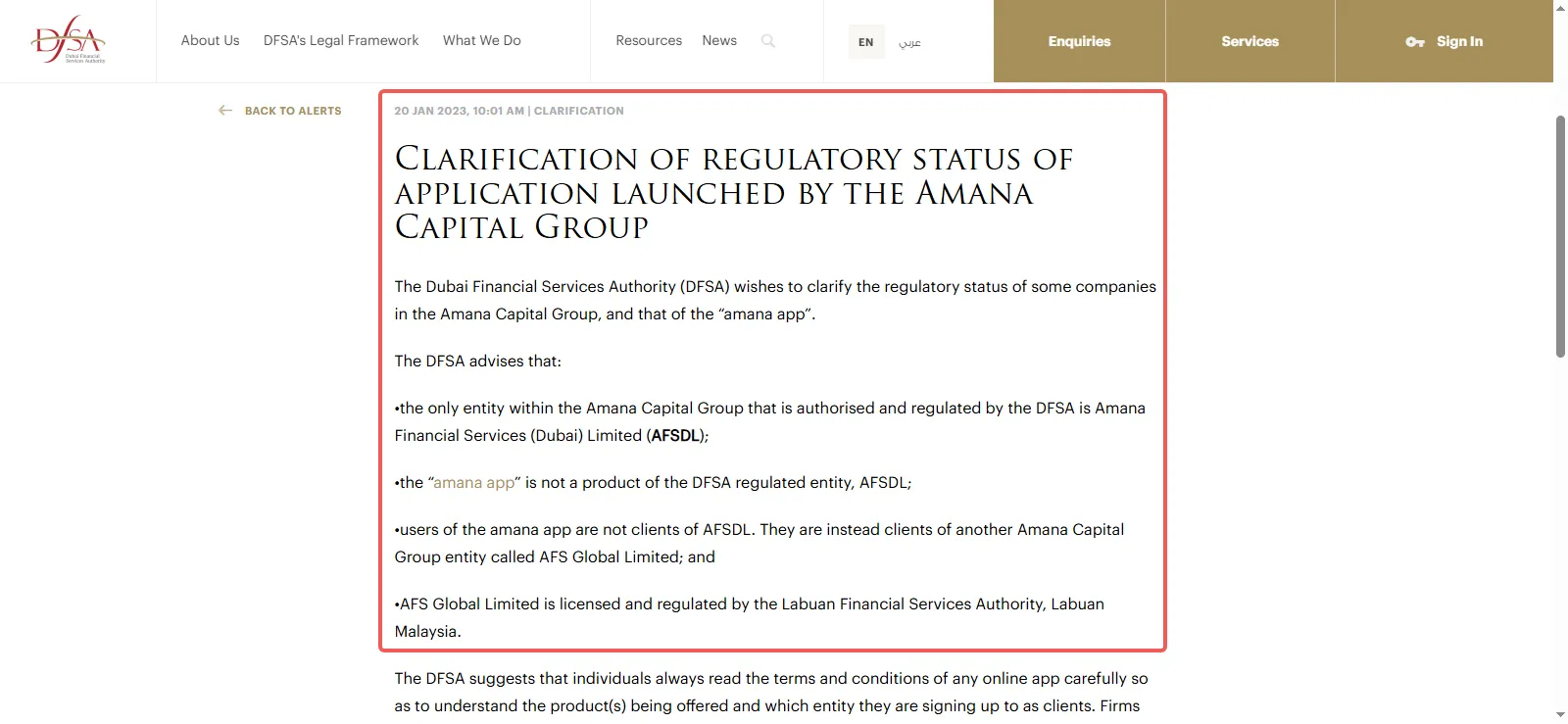Open DFSA's Legal Framework menu
The width and height of the screenshot is (1568, 724).
pos(341,40)
